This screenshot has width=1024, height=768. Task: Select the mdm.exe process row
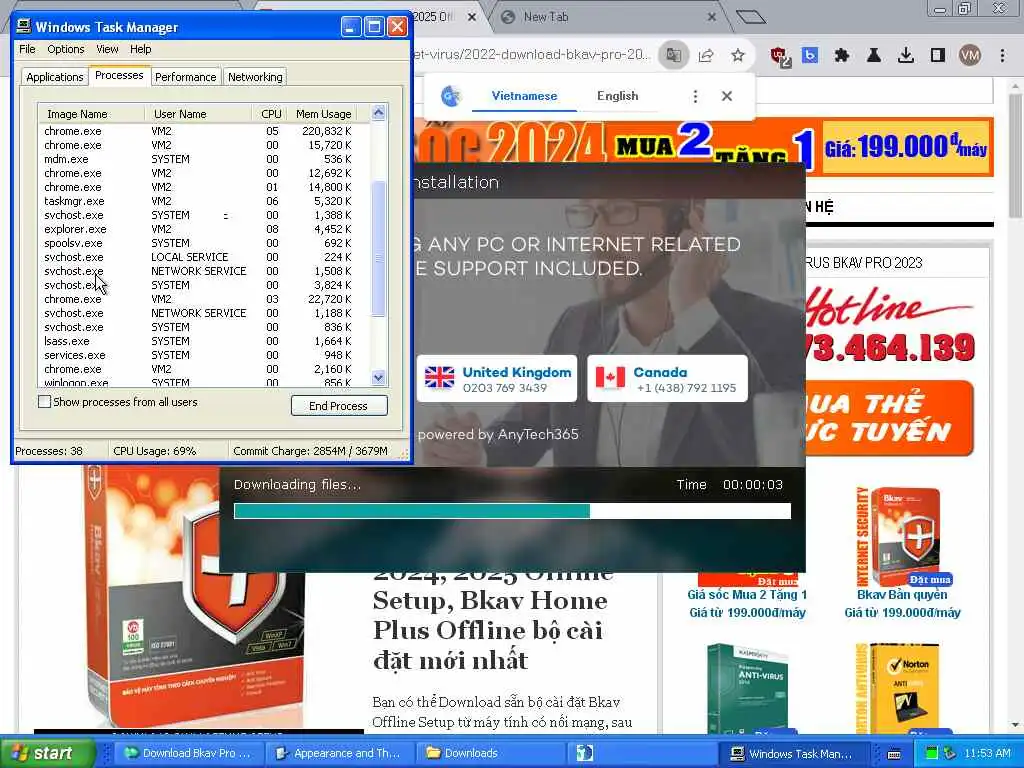click(204, 159)
